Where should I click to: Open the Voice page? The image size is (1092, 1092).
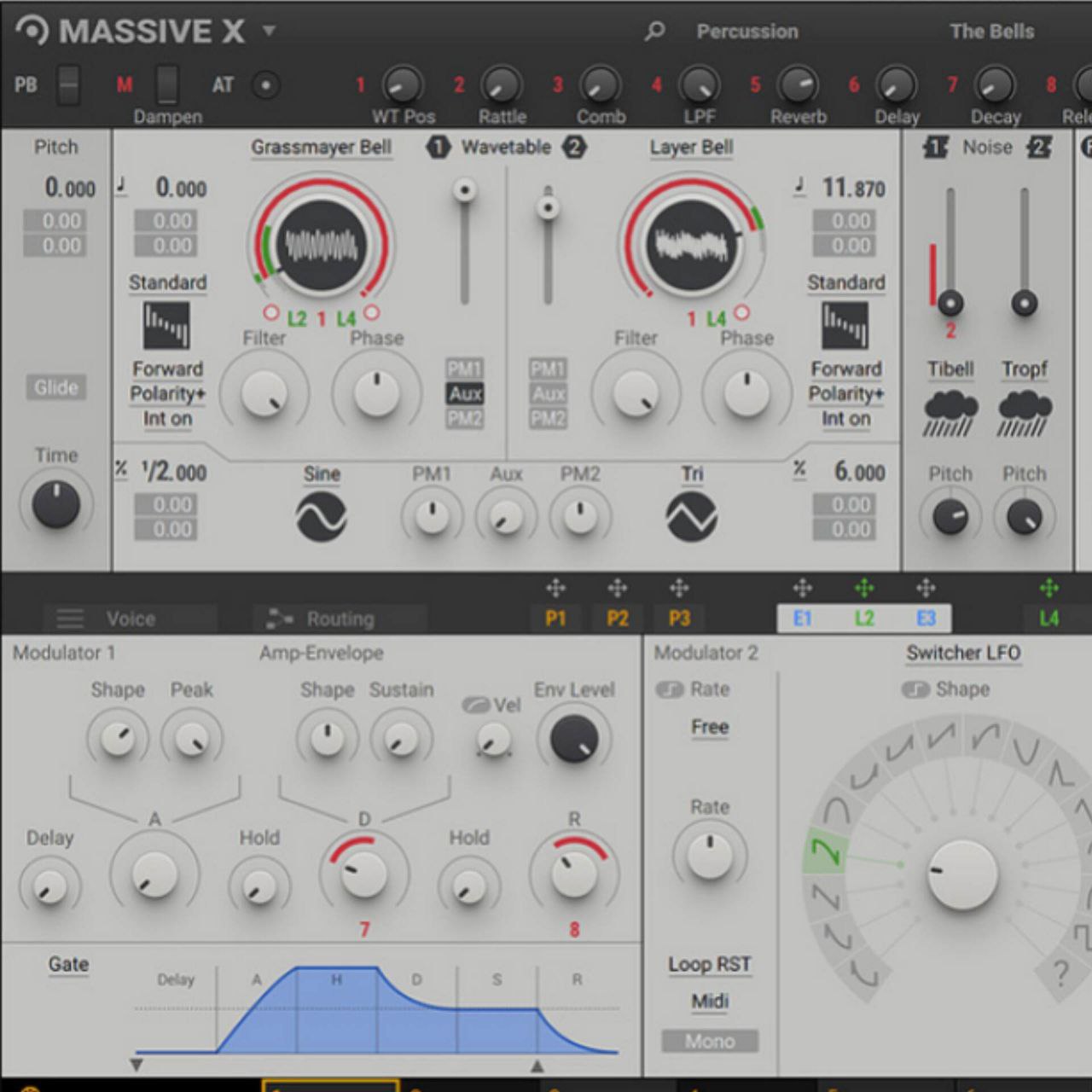(x=130, y=619)
